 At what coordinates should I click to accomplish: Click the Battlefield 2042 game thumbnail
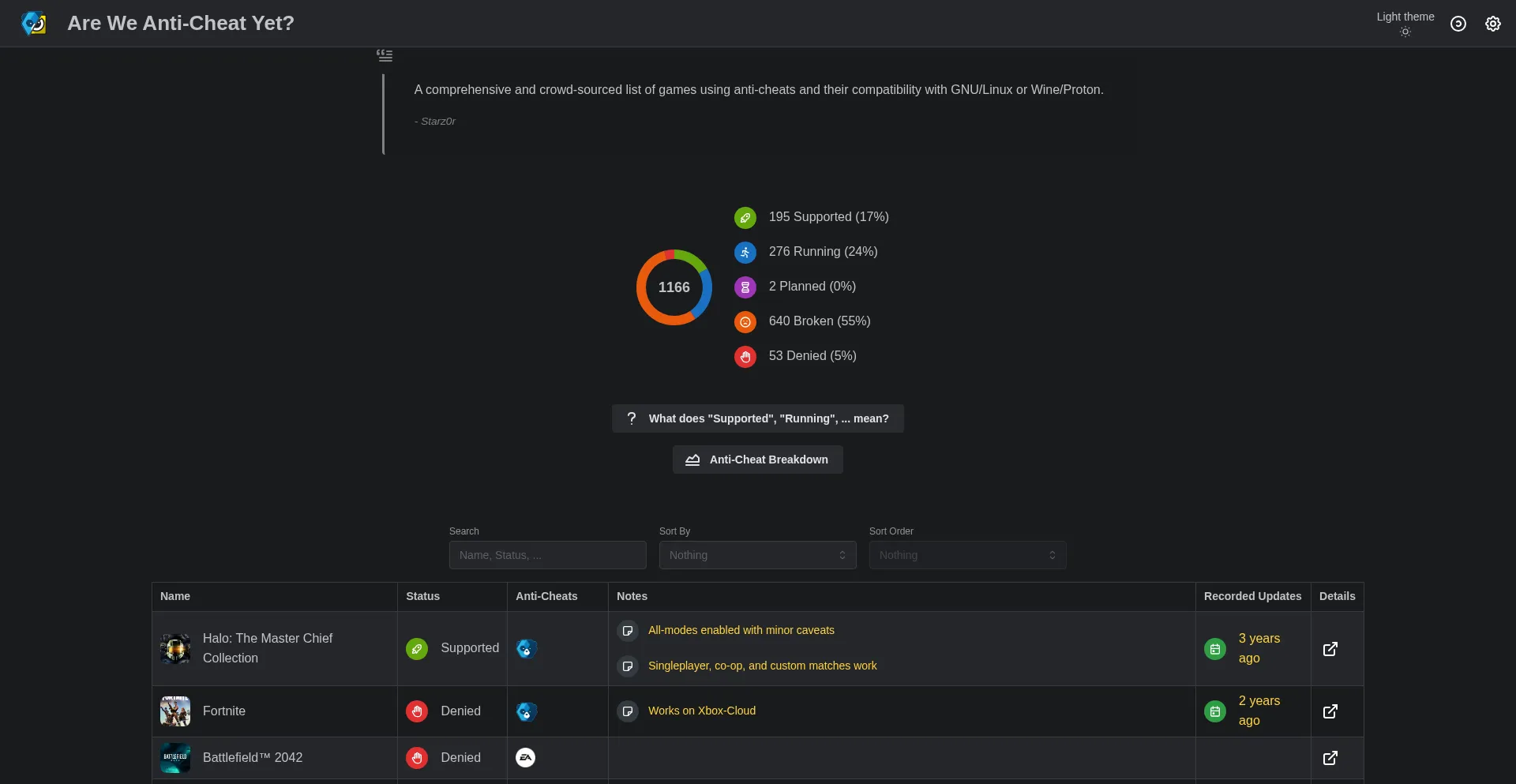click(175, 758)
